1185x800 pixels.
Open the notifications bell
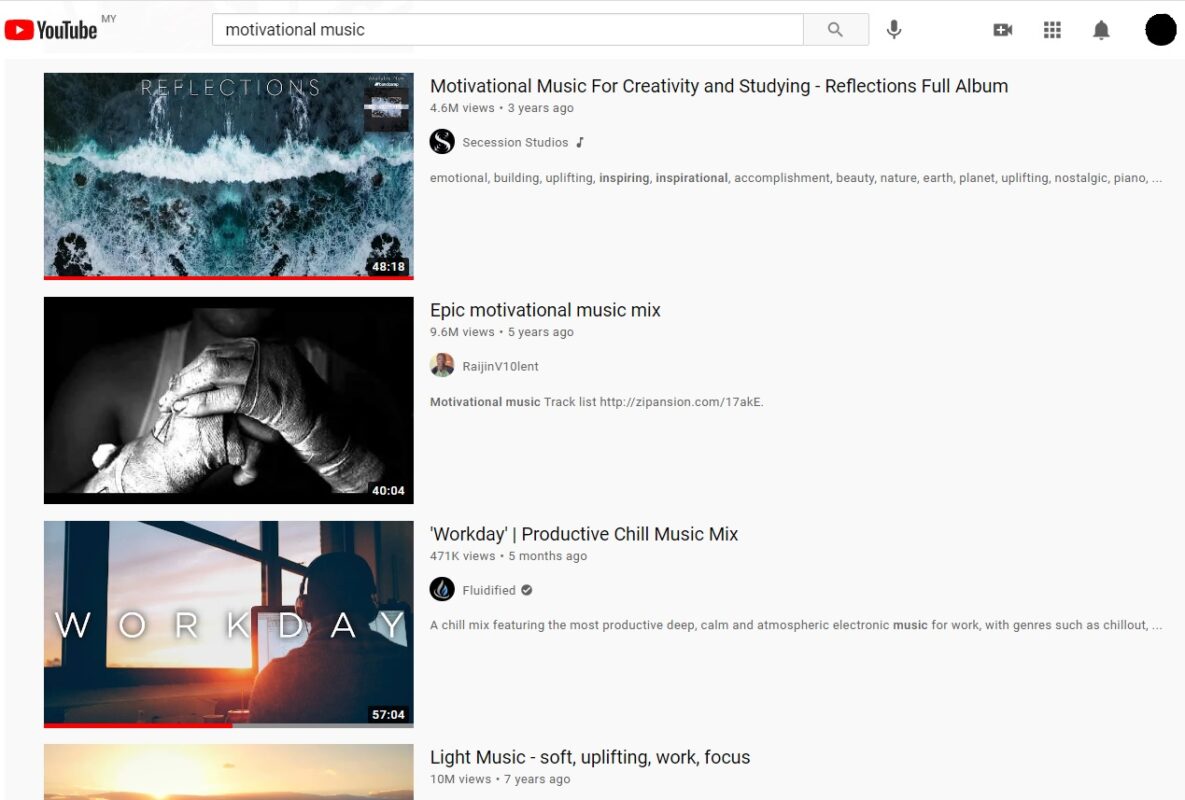click(x=1101, y=29)
